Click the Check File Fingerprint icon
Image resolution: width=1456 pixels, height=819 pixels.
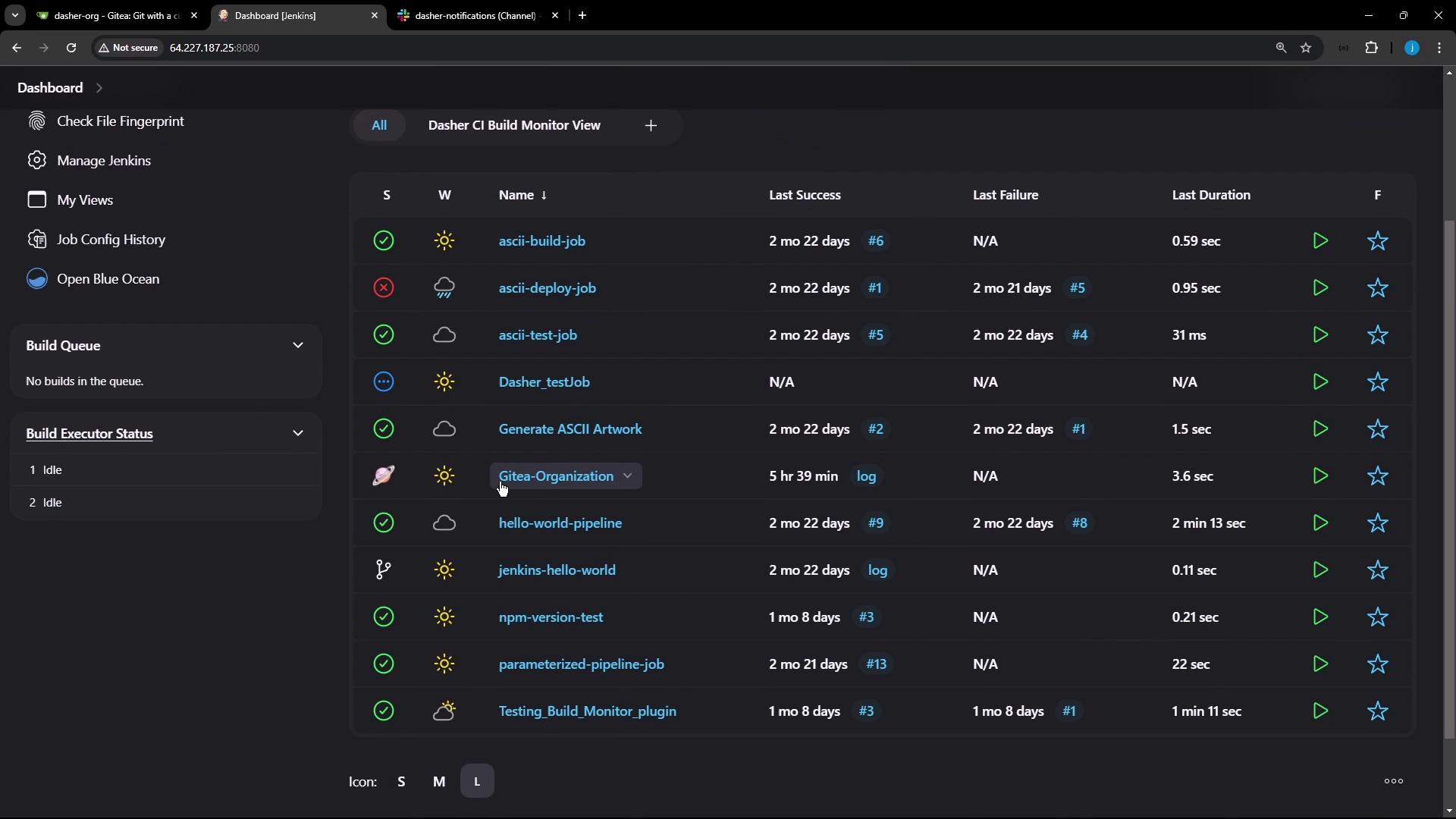[36, 121]
